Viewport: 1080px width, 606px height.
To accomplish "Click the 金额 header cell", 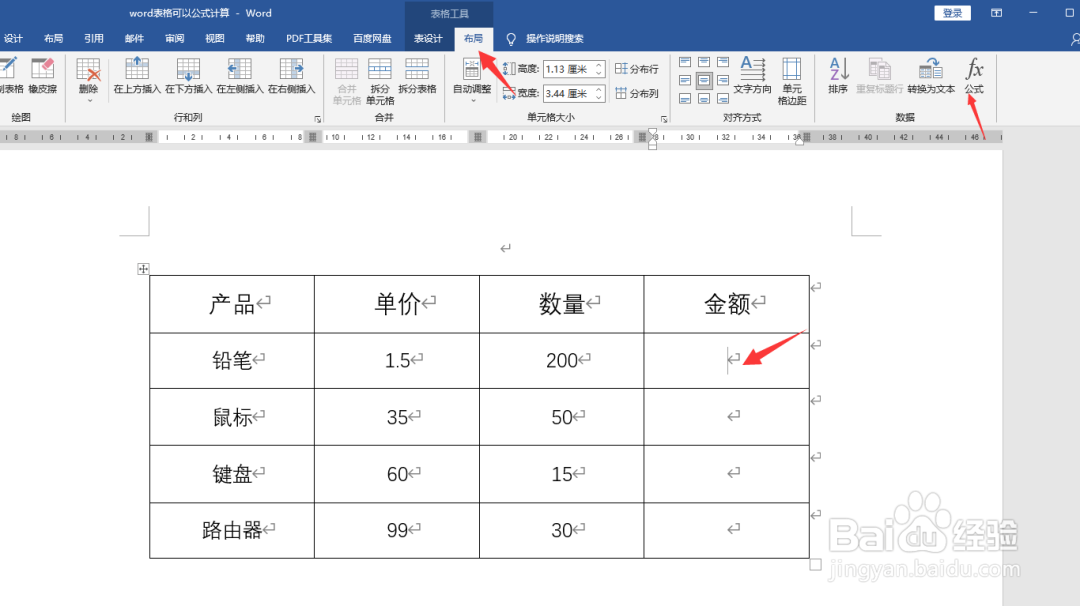I will [x=727, y=304].
